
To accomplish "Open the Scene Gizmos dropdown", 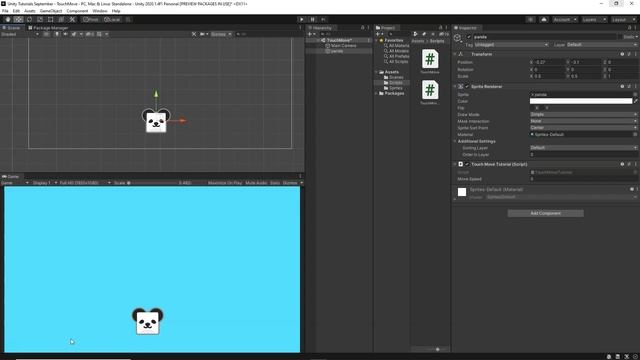I will 221,34.
